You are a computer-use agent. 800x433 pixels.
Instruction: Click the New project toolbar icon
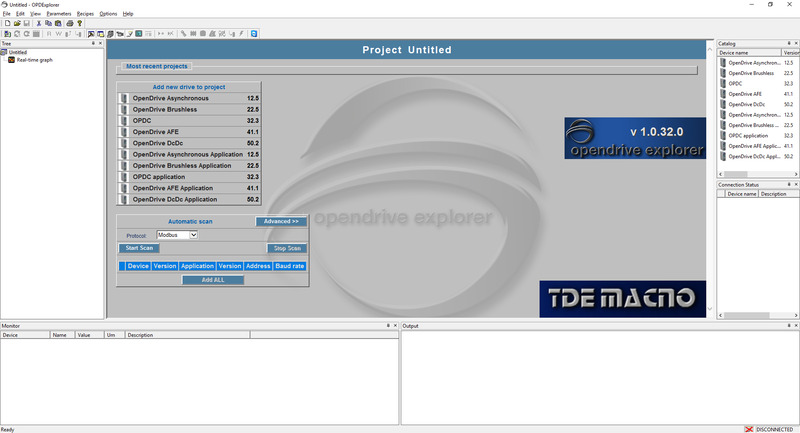coord(8,23)
